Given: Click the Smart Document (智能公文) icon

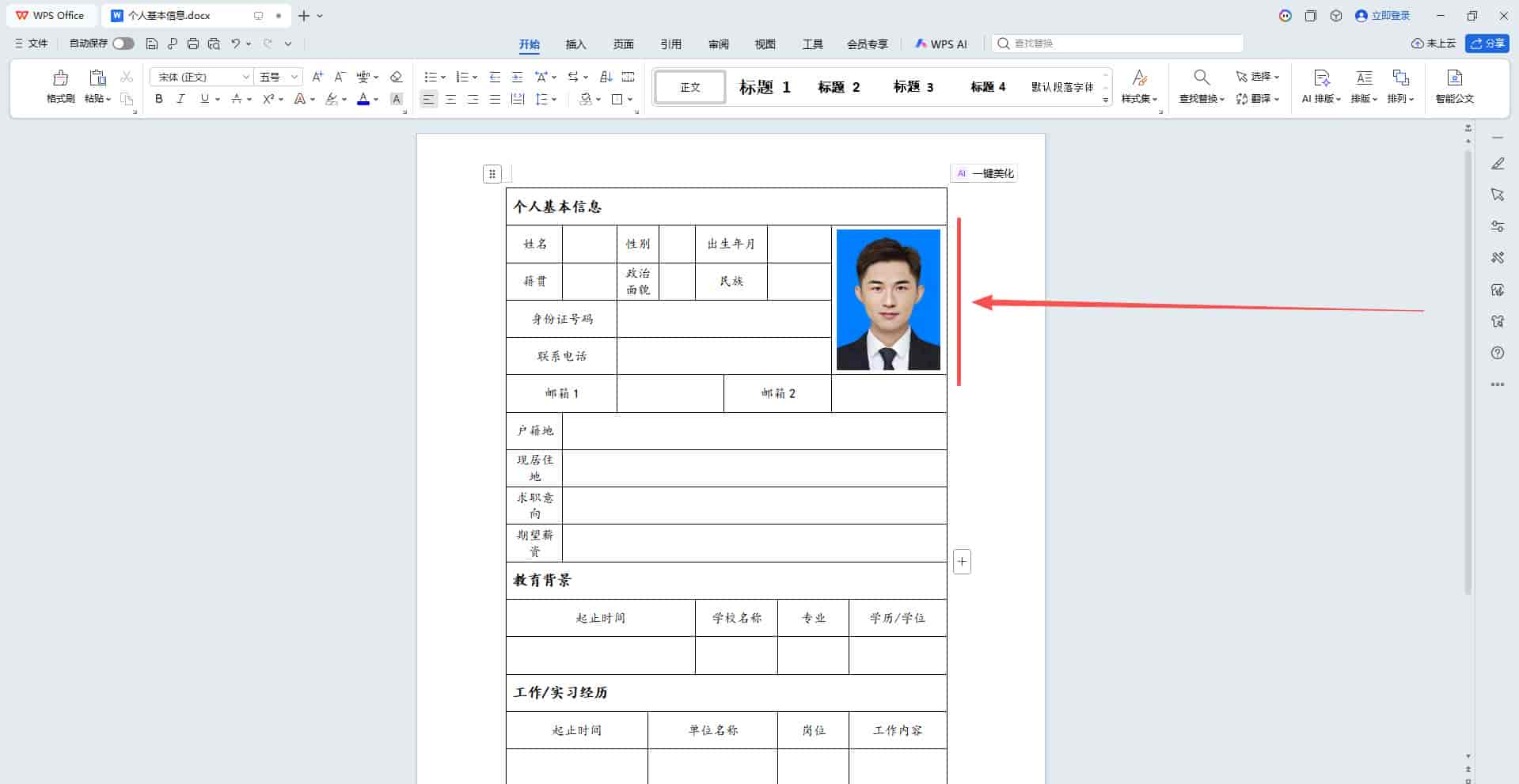Looking at the screenshot, I should 1454,78.
